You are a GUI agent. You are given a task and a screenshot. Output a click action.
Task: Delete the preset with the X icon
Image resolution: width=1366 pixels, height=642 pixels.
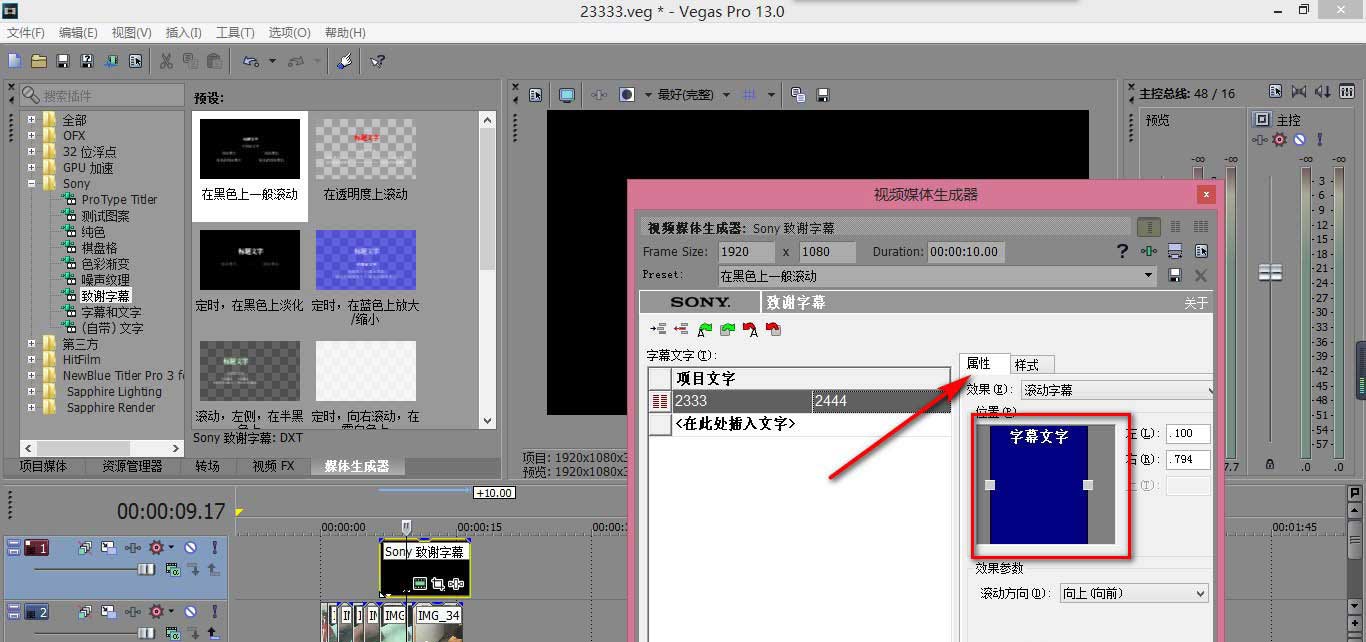coord(1201,275)
